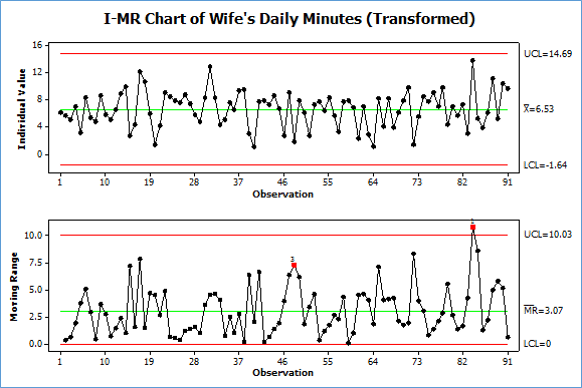
Task: Click the y-axis tick '16' on Individual Value chart
Action: point(38,45)
